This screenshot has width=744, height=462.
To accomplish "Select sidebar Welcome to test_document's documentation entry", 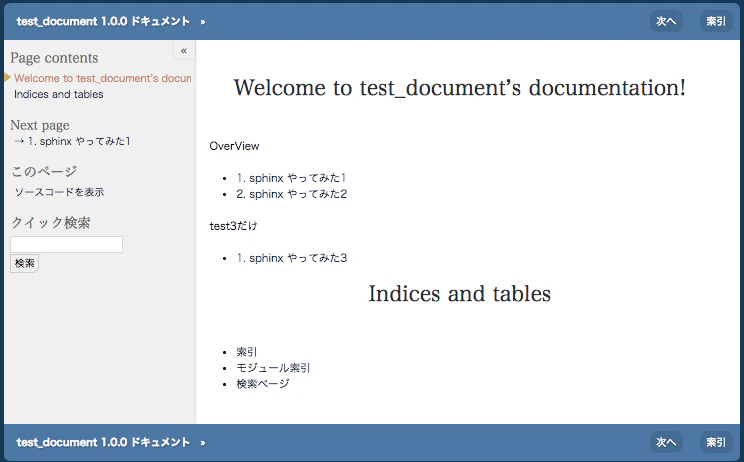I will (x=102, y=78).
